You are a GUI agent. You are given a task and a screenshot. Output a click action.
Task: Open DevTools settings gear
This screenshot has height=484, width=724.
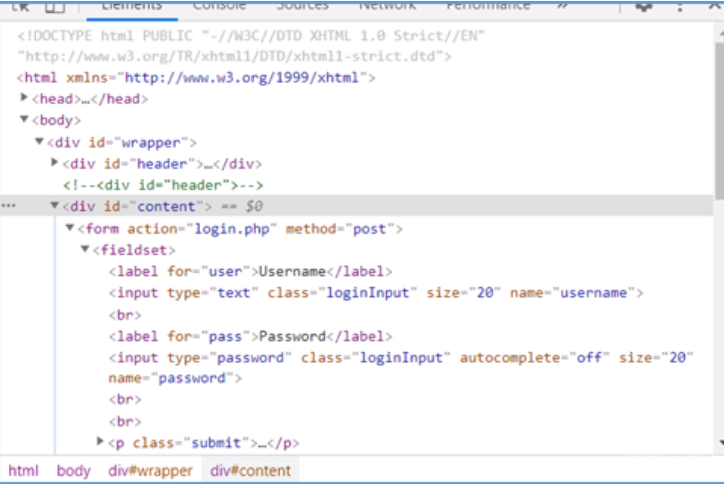(644, 6)
